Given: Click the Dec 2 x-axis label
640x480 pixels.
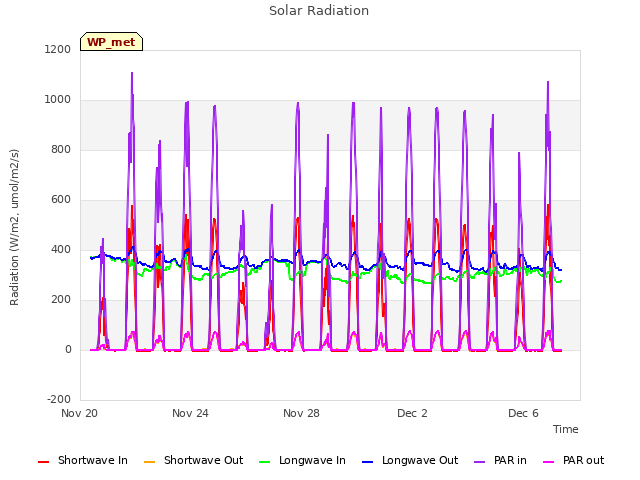Looking at the screenshot, I should (x=412, y=413).
